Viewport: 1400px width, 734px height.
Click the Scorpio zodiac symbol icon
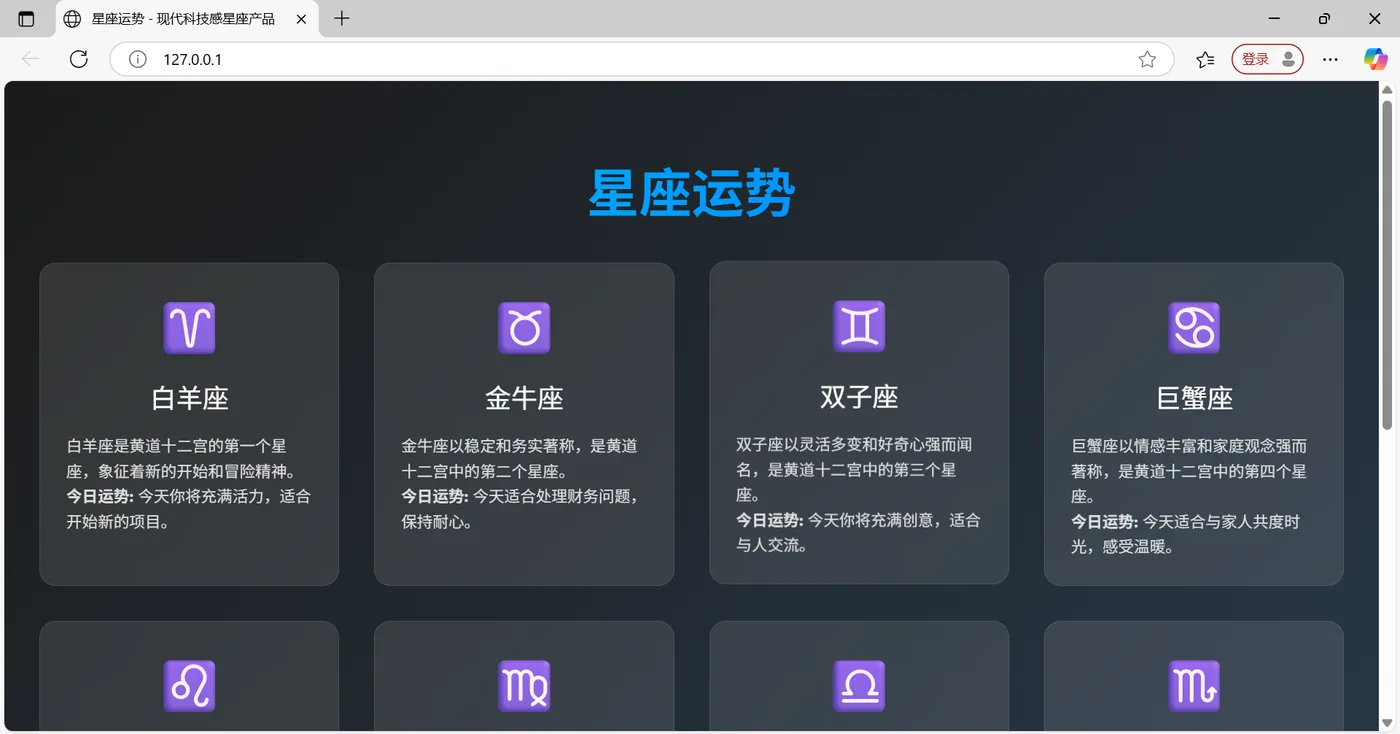pos(1194,686)
